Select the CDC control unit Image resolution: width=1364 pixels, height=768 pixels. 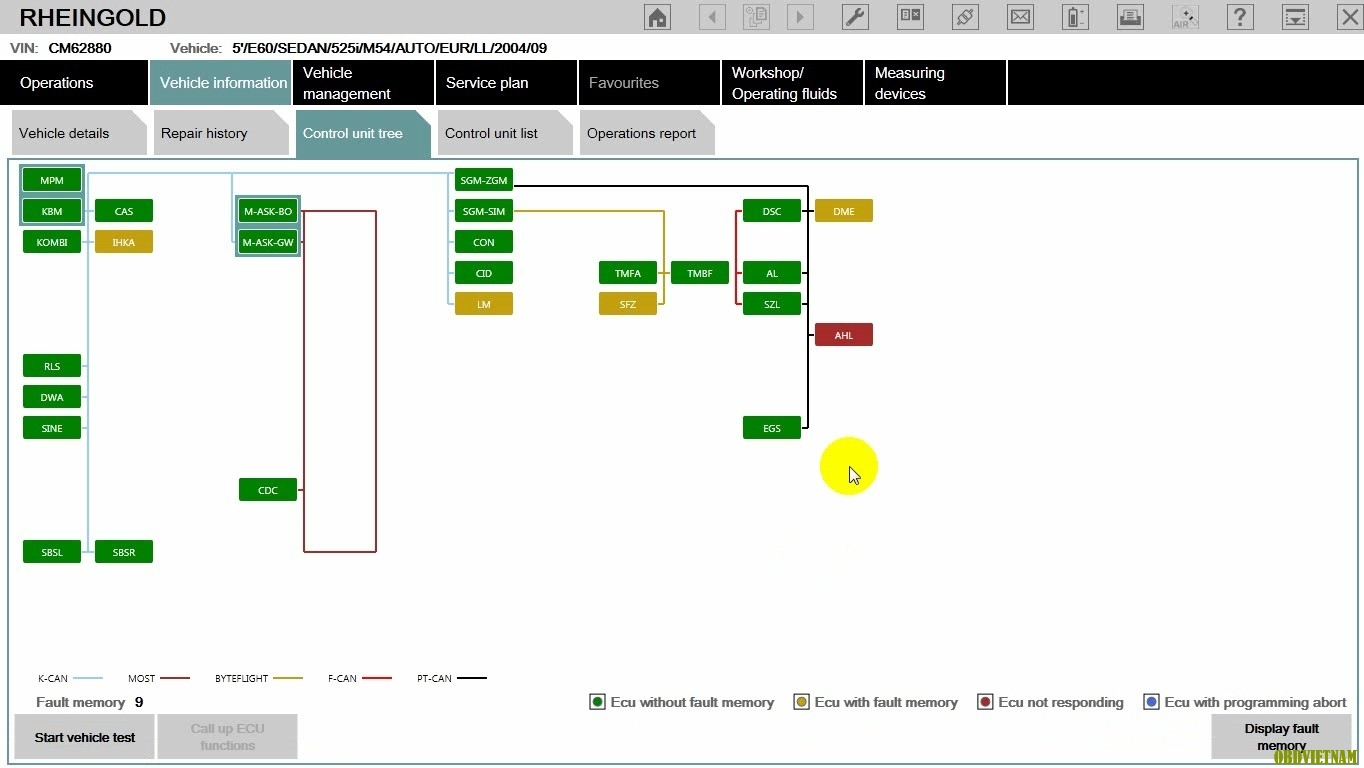pyautogui.click(x=268, y=491)
